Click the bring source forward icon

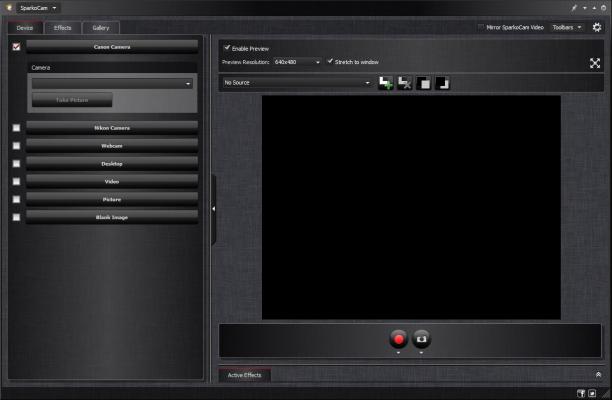coord(423,83)
